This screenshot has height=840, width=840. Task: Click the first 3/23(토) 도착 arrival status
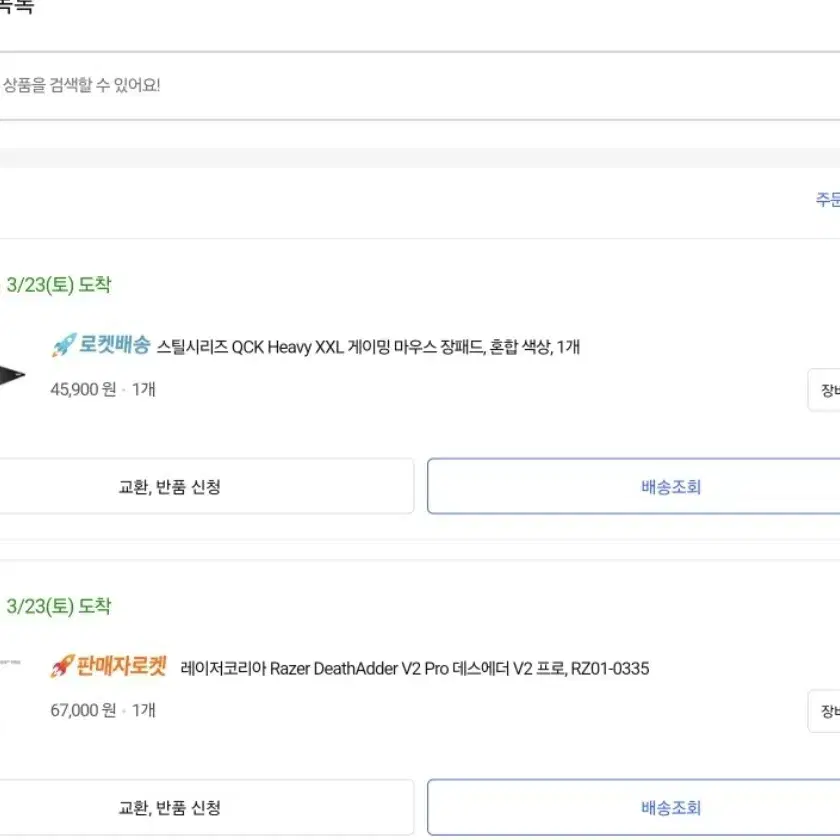click(x=58, y=284)
